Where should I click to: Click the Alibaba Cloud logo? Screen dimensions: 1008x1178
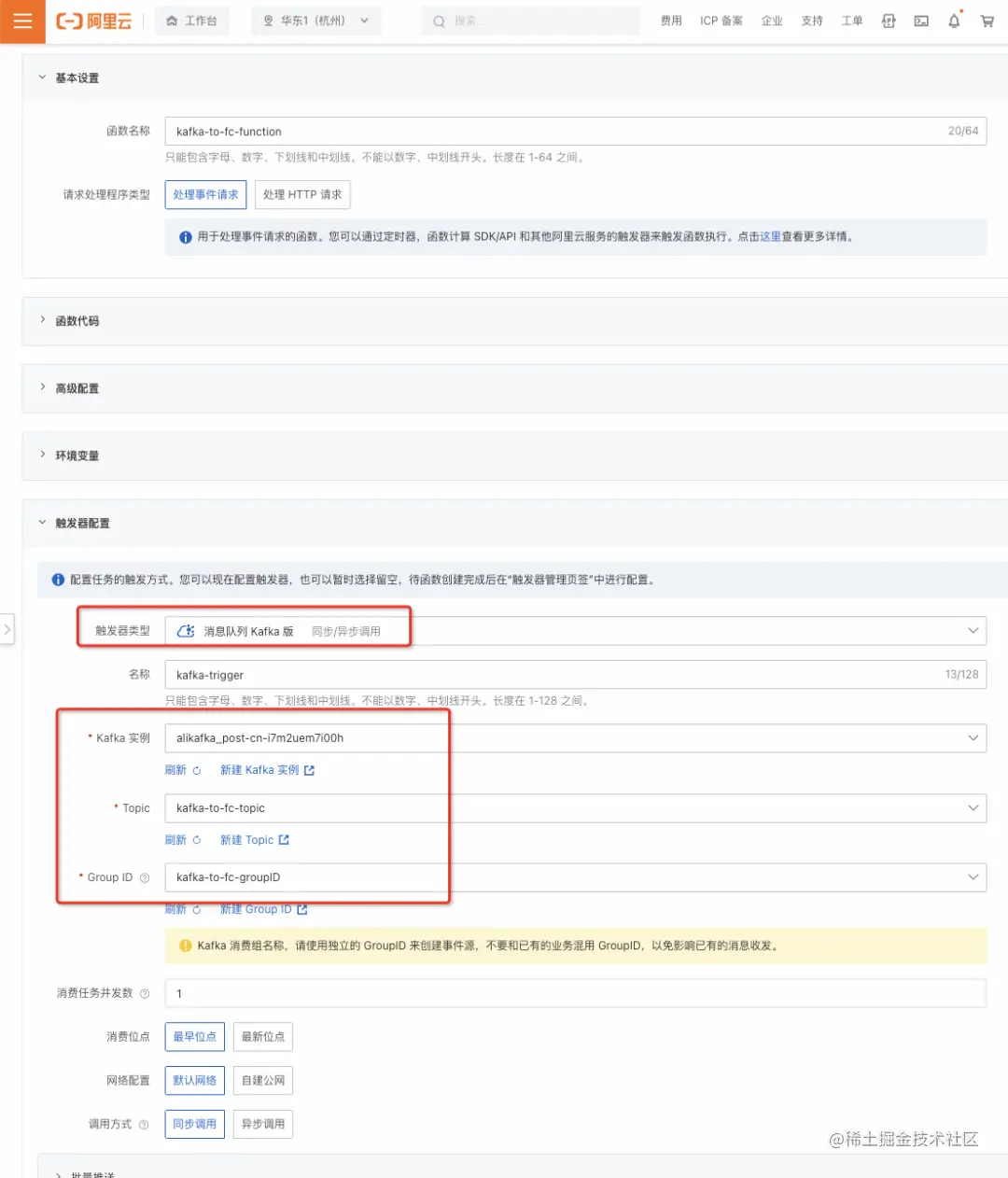(94, 21)
